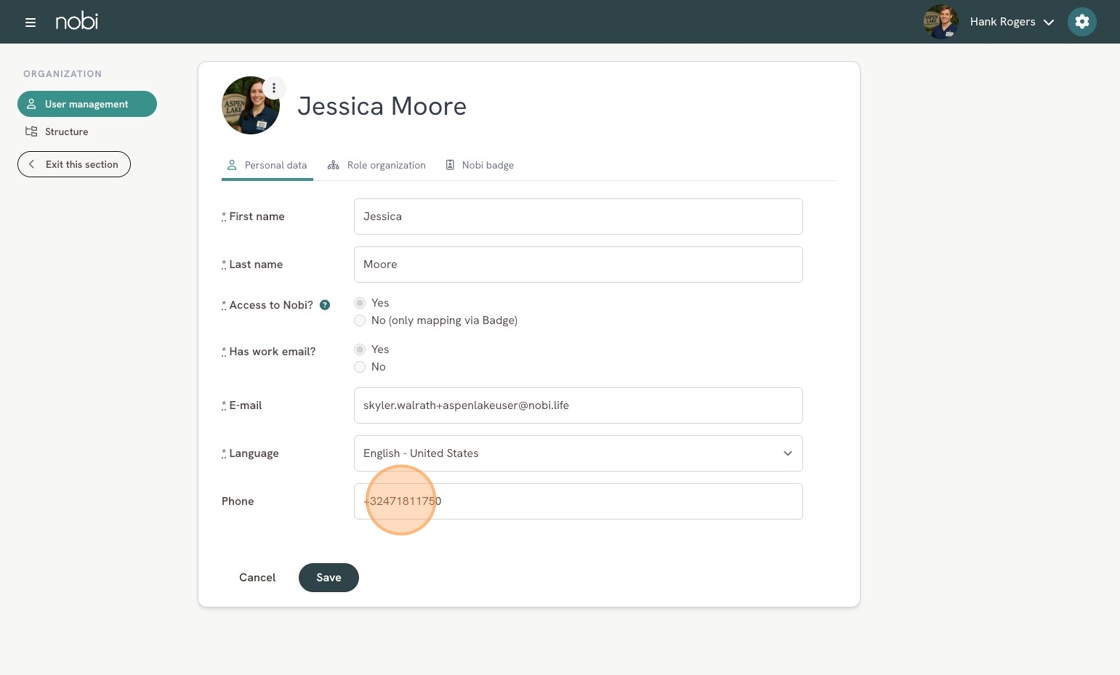Click the Structure sidebar icon
This screenshot has height=675, width=1120.
[31, 131]
